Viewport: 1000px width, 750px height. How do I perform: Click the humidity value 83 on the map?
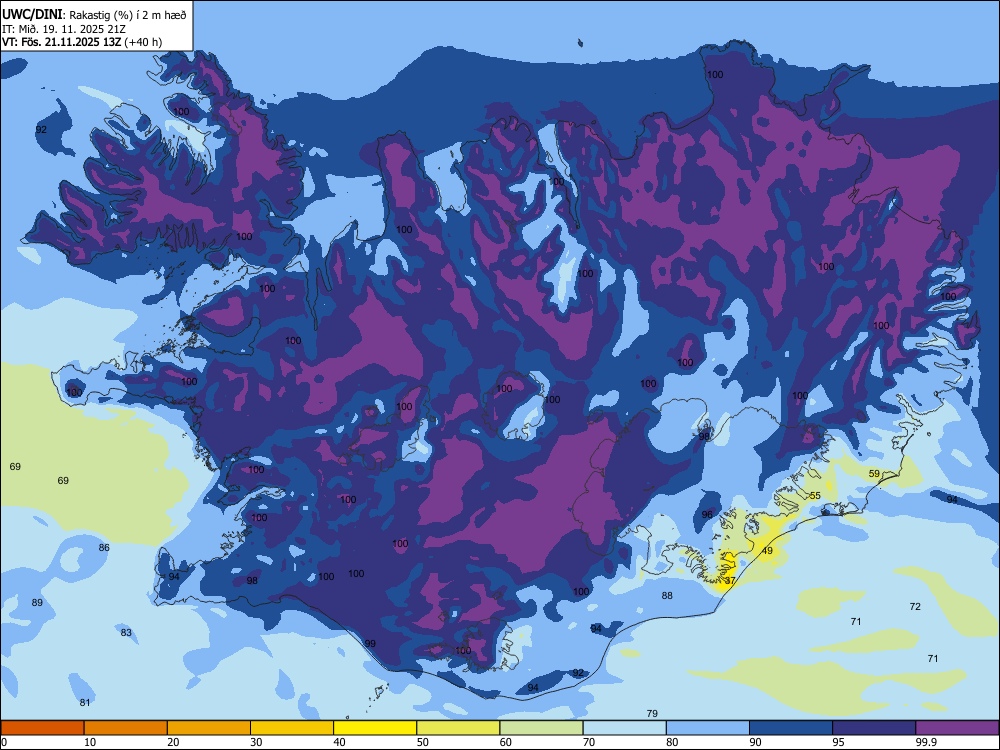point(126,632)
